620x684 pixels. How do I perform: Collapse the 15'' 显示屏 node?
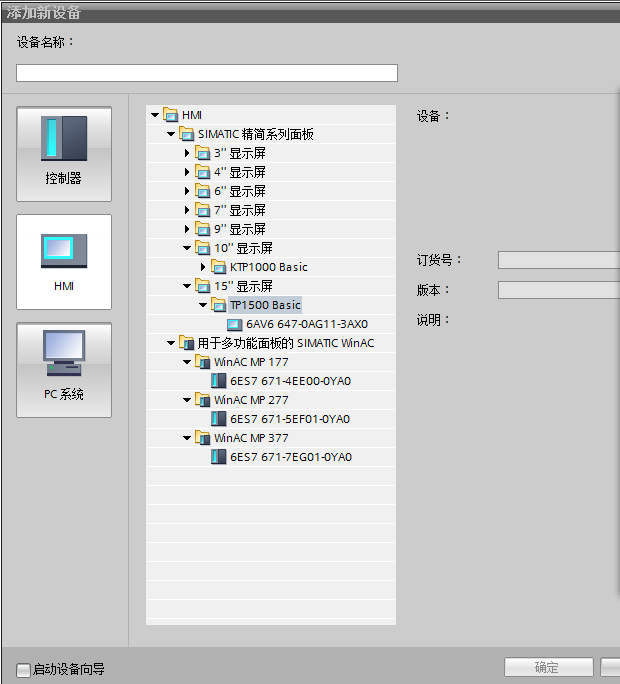pos(187,286)
